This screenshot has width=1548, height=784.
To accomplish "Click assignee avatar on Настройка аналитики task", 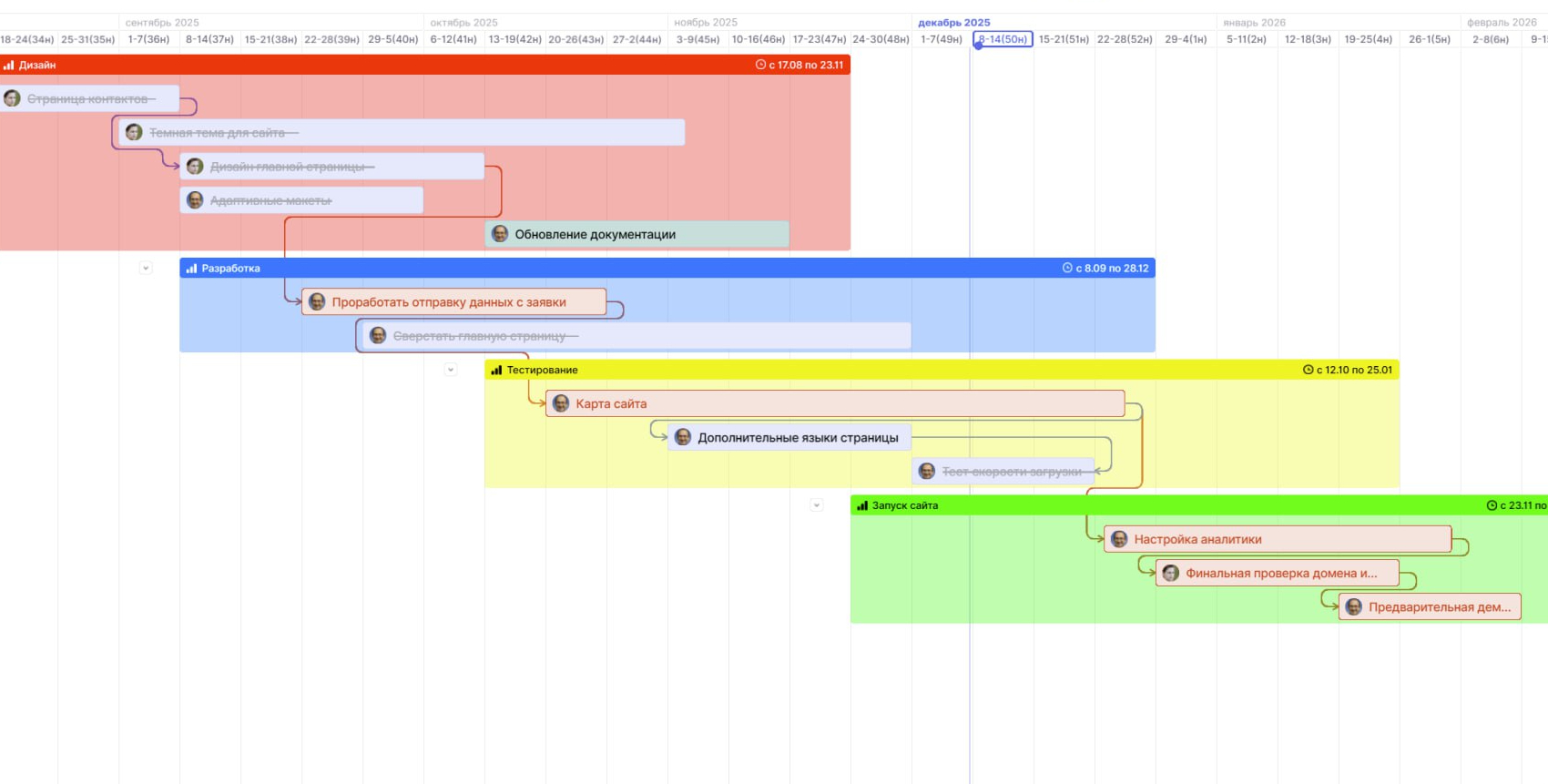I will click(x=1119, y=539).
